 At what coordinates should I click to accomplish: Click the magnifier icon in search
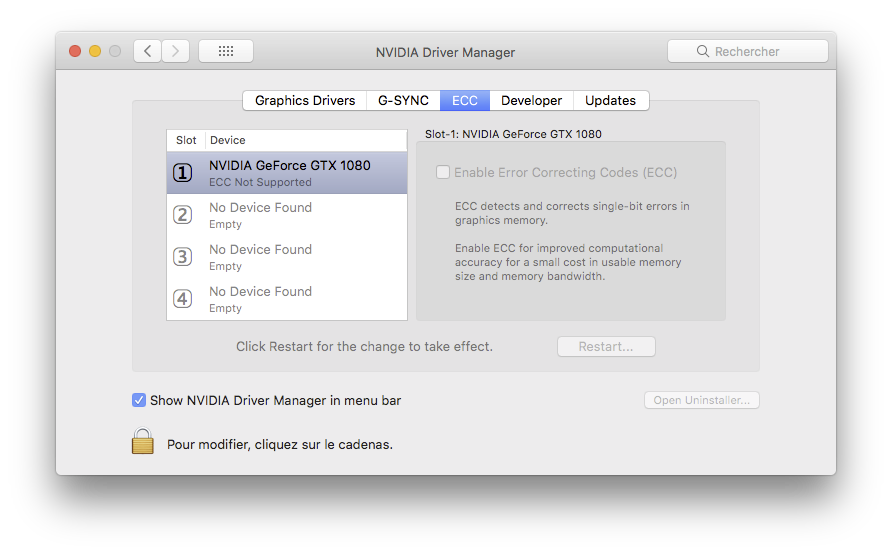point(703,51)
